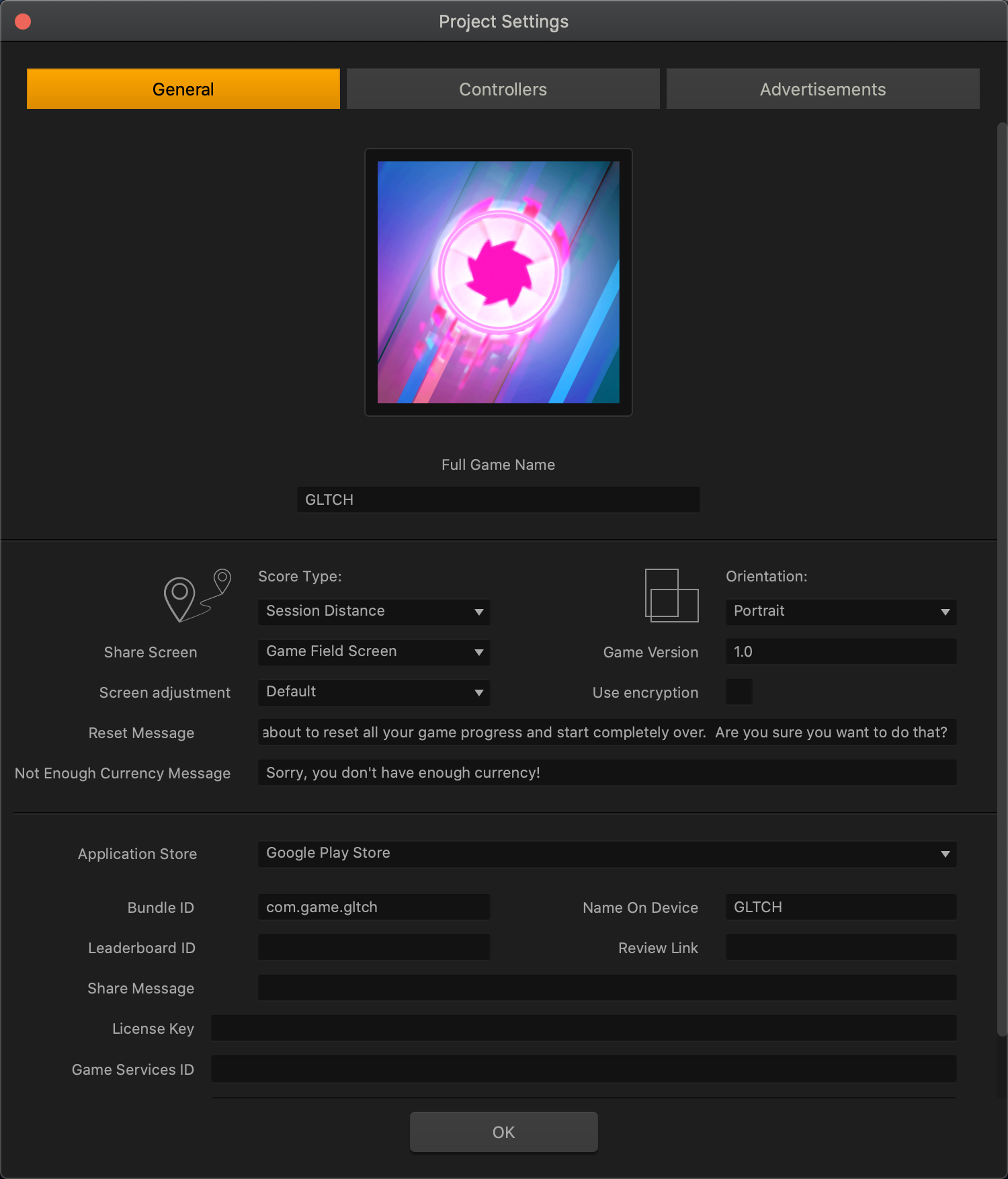Viewport: 1008px width, 1179px height.
Task: Click the Game Services ID field
Action: (x=583, y=1069)
